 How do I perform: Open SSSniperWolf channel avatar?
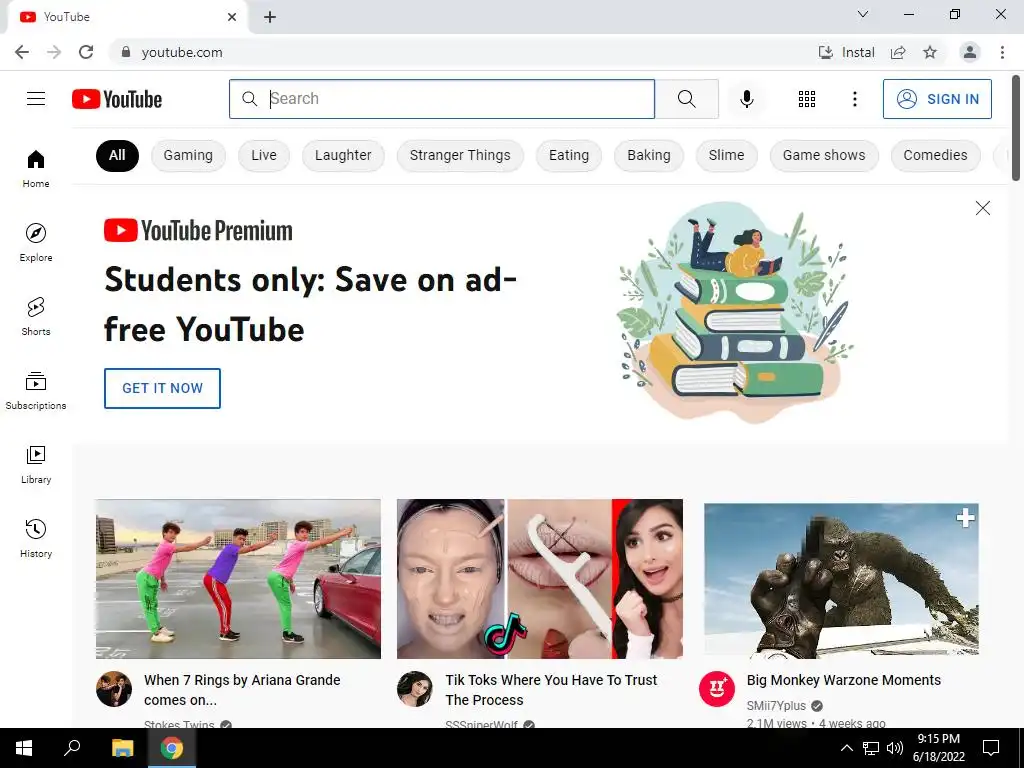415,688
